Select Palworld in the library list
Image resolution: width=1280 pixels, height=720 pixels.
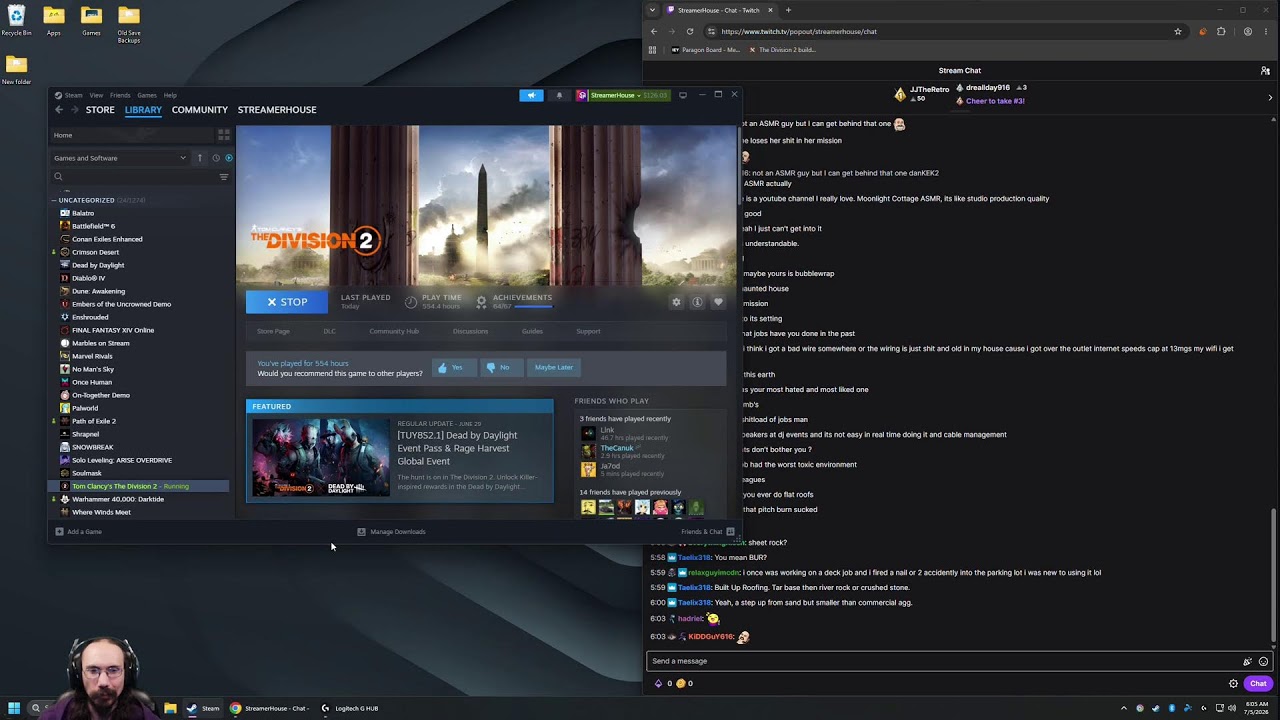click(x=85, y=408)
